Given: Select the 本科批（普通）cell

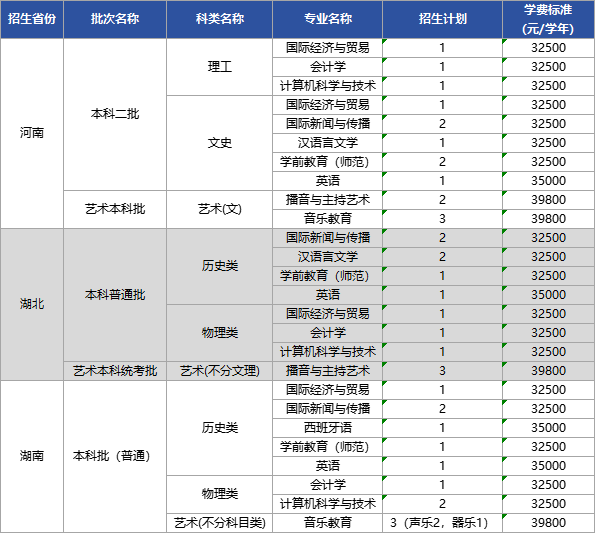Looking at the screenshot, I should [115, 456].
